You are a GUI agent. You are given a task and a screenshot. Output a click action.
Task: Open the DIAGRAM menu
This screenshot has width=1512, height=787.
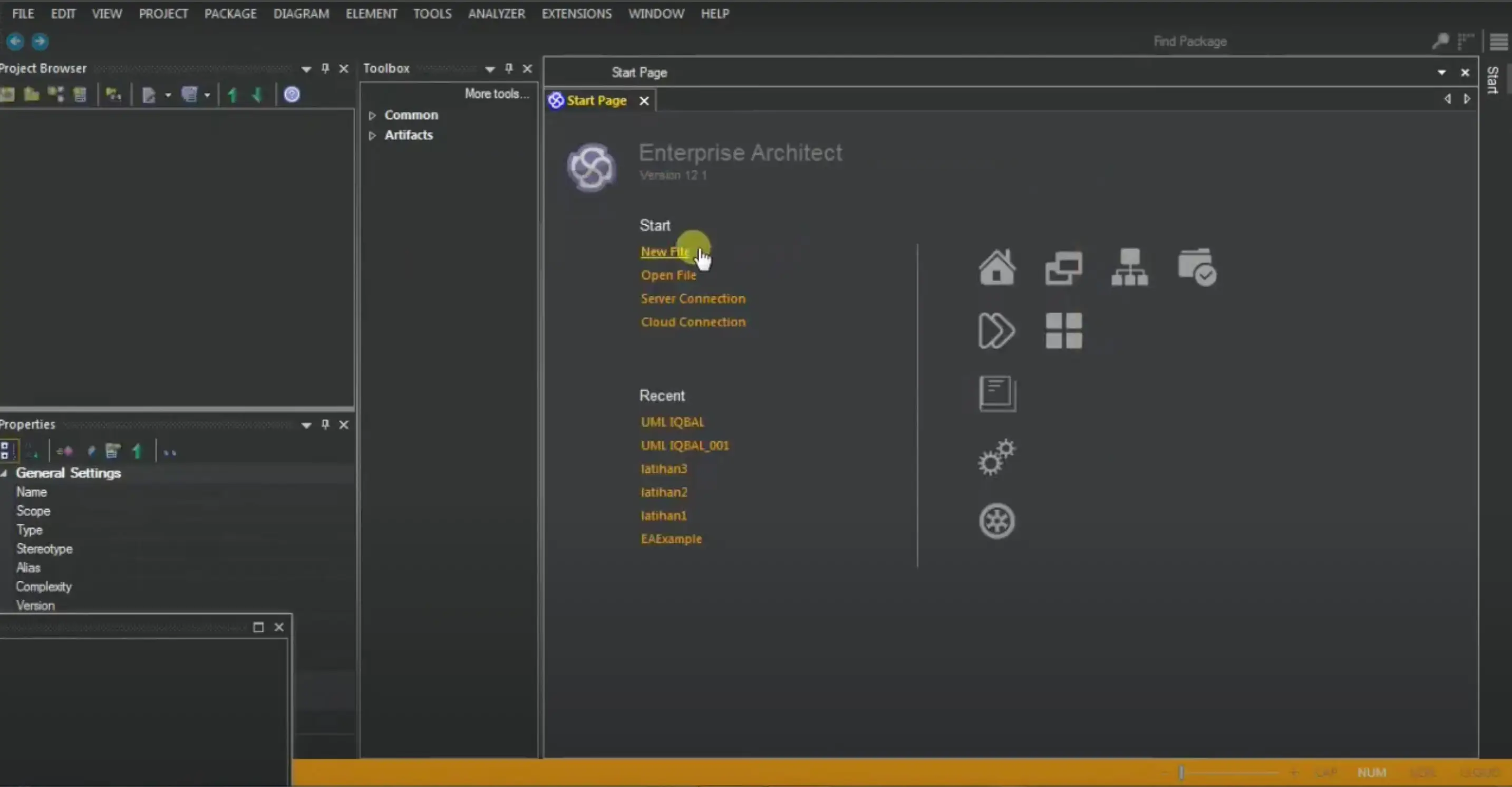301,14
